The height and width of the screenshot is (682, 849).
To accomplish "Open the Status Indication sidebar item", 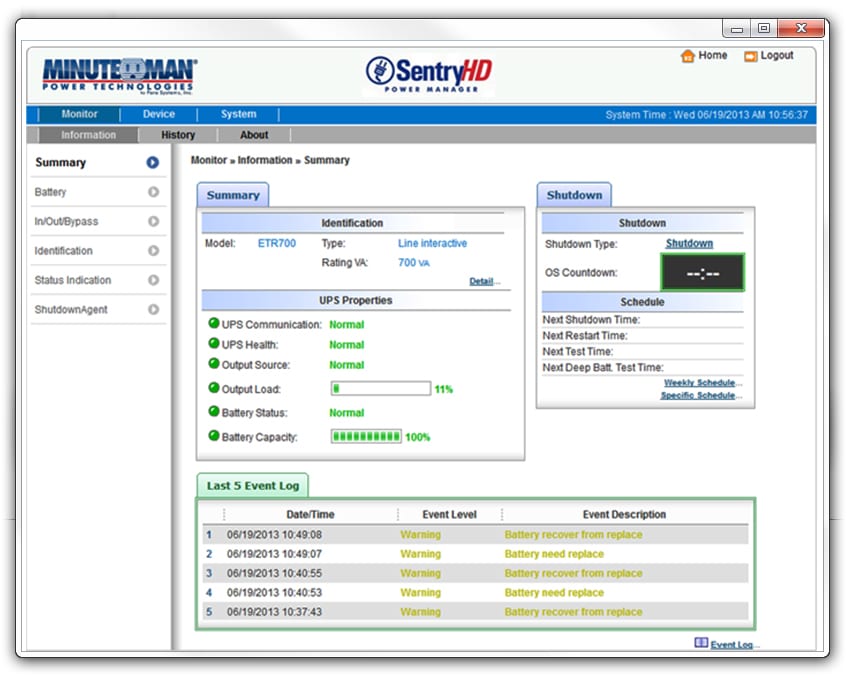I will 97,280.
